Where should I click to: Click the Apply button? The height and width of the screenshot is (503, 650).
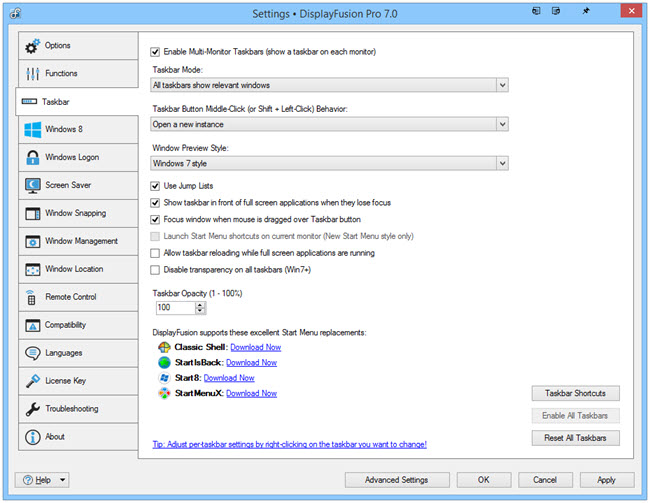pyautogui.click(x=606, y=480)
